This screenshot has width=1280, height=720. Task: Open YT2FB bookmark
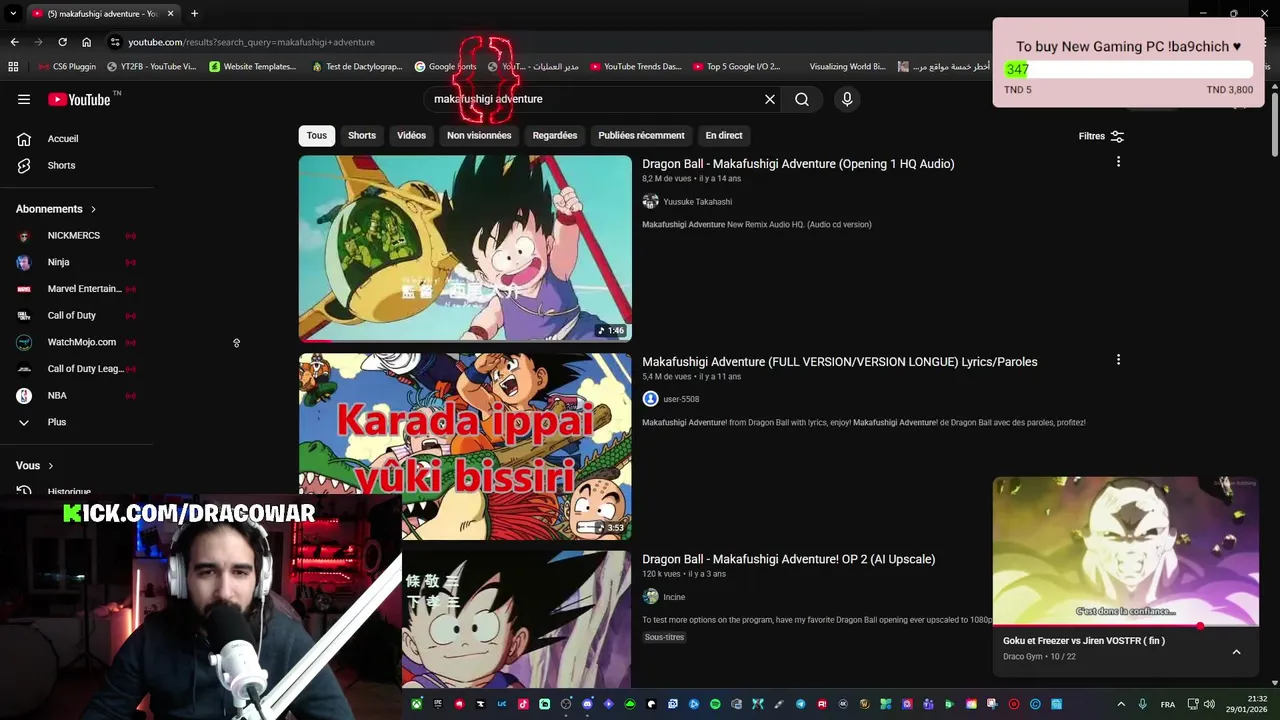151,67
